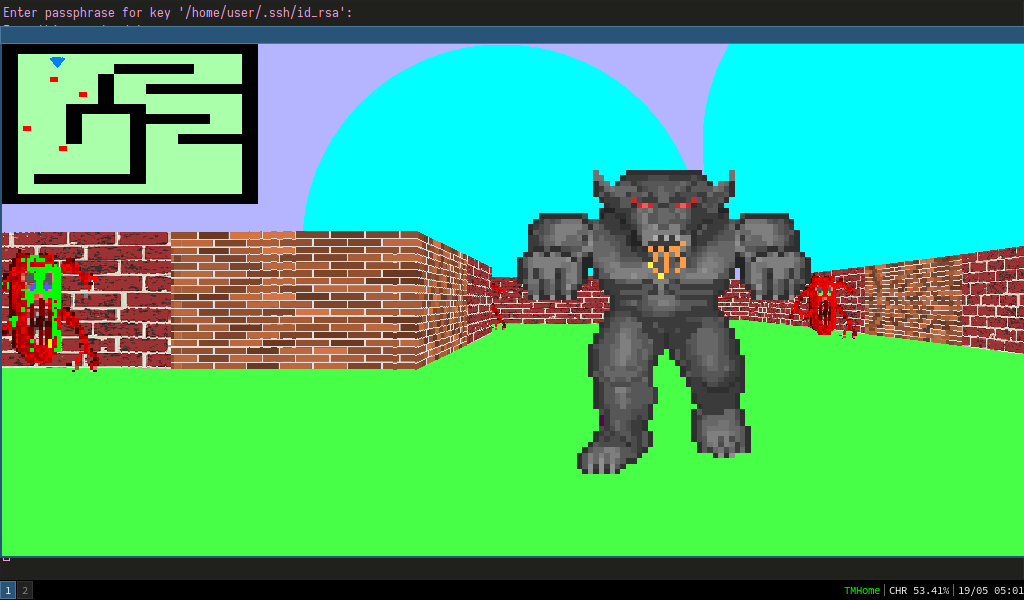Click the CHR 53.41% status indicator

pyautogui.click(x=919, y=590)
